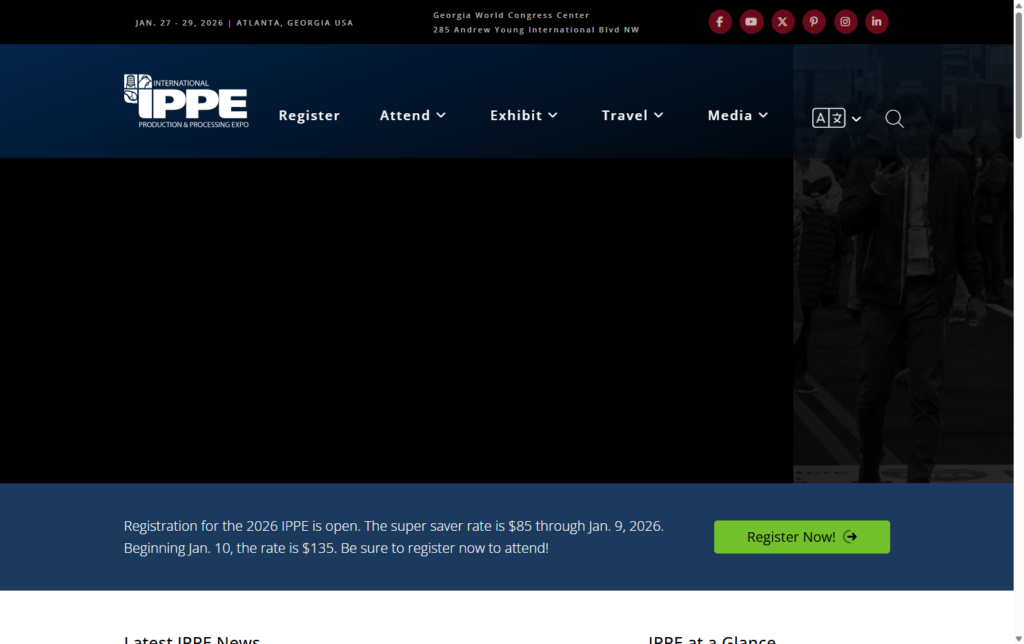The width and height of the screenshot is (1024, 644).
Task: Expand the Media dropdown menu
Action: [x=738, y=116]
